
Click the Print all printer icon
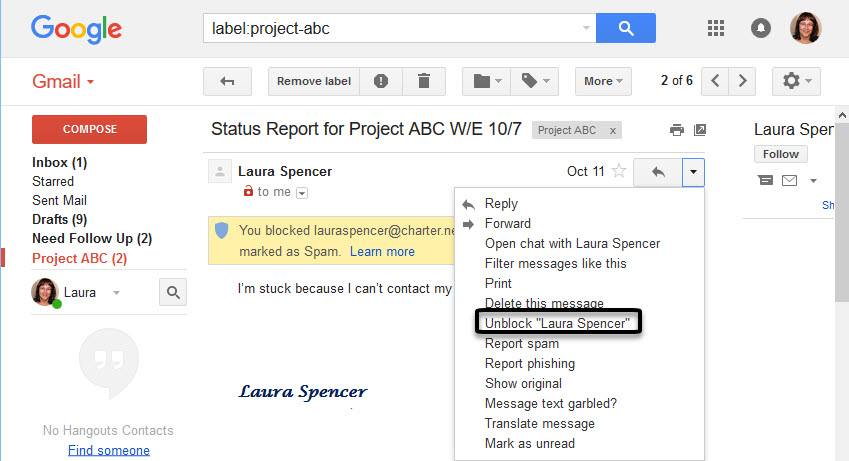[x=676, y=130]
